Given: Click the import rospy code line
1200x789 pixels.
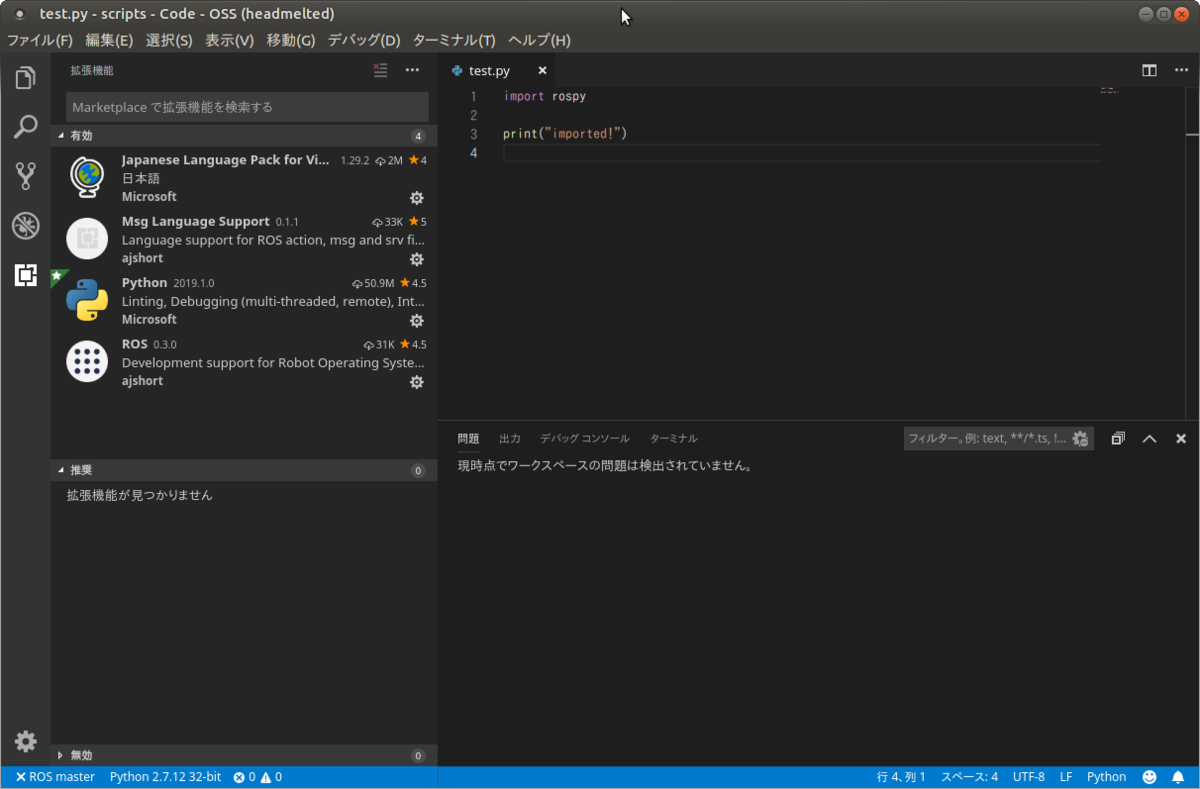Looking at the screenshot, I should coord(544,97).
